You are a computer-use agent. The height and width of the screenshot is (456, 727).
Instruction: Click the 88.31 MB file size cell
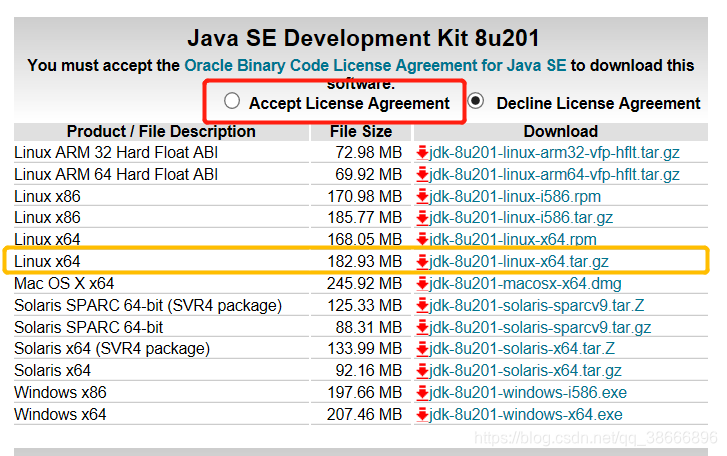[369, 328]
